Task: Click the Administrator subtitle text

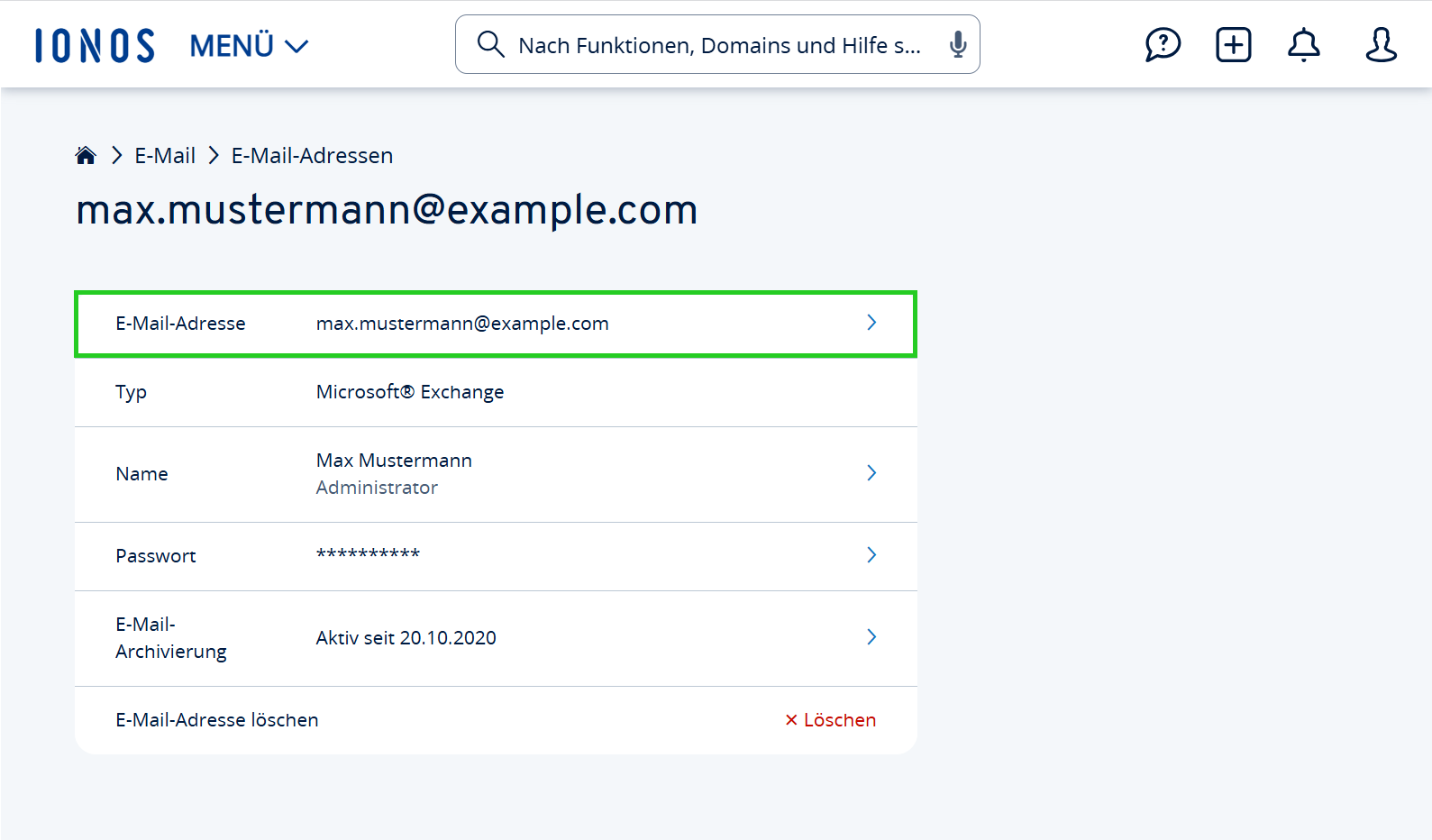Action: 377,488
